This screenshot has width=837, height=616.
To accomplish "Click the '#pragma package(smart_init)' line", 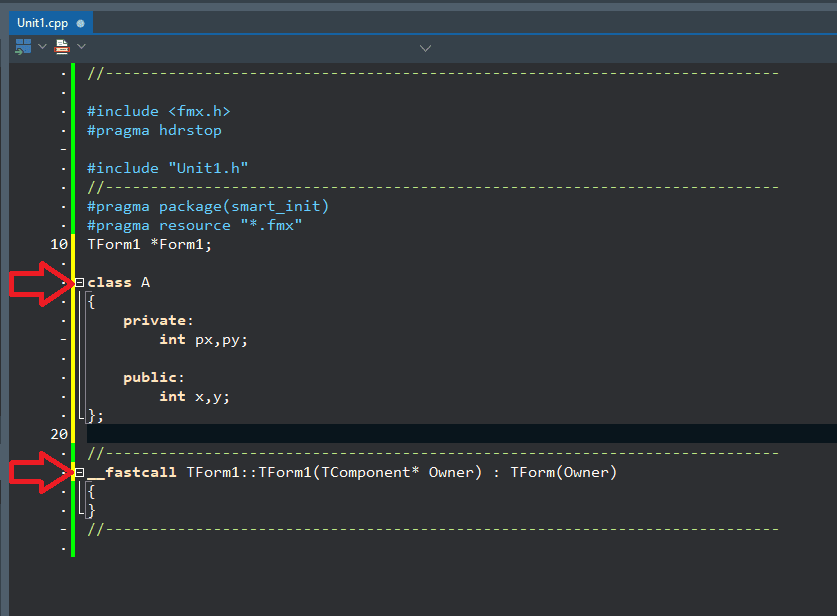I will 208,207.
